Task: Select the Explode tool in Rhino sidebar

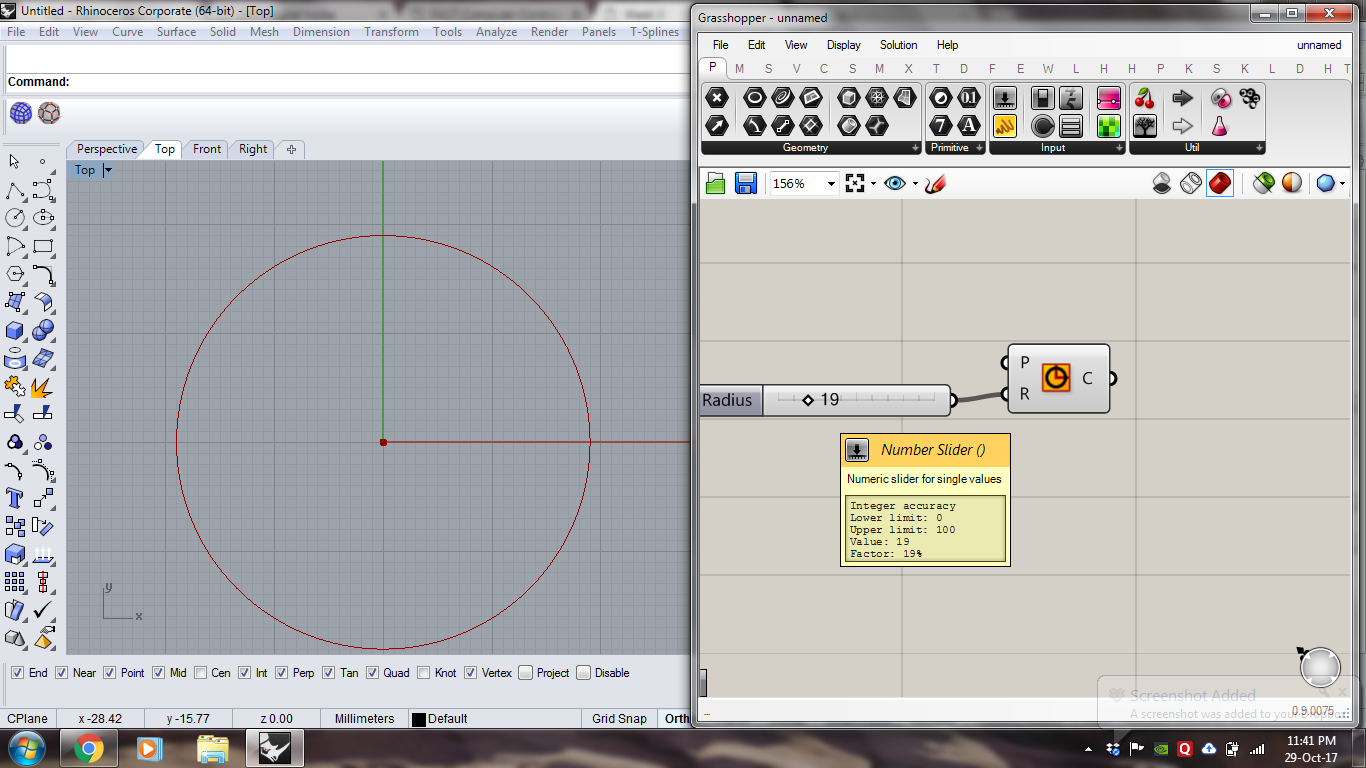Action: click(43, 386)
